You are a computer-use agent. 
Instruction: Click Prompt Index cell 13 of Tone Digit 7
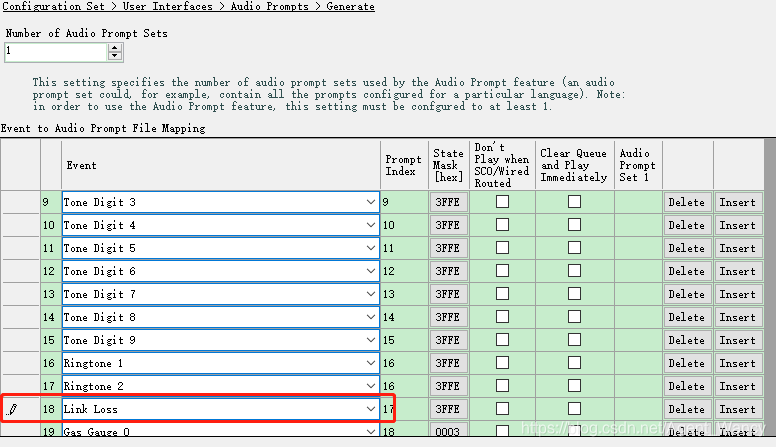point(404,294)
